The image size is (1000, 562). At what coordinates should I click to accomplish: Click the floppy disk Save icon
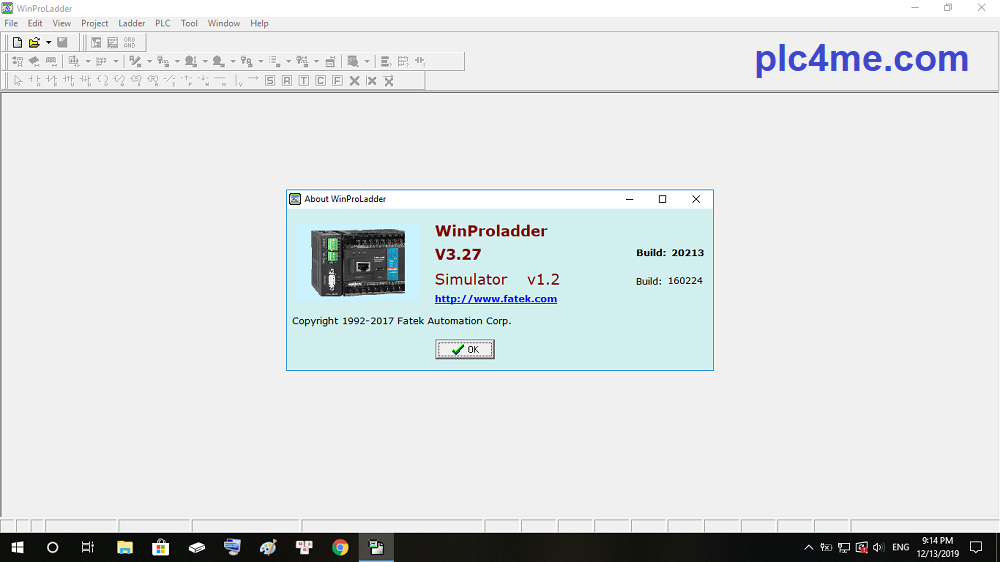pyautogui.click(x=62, y=43)
